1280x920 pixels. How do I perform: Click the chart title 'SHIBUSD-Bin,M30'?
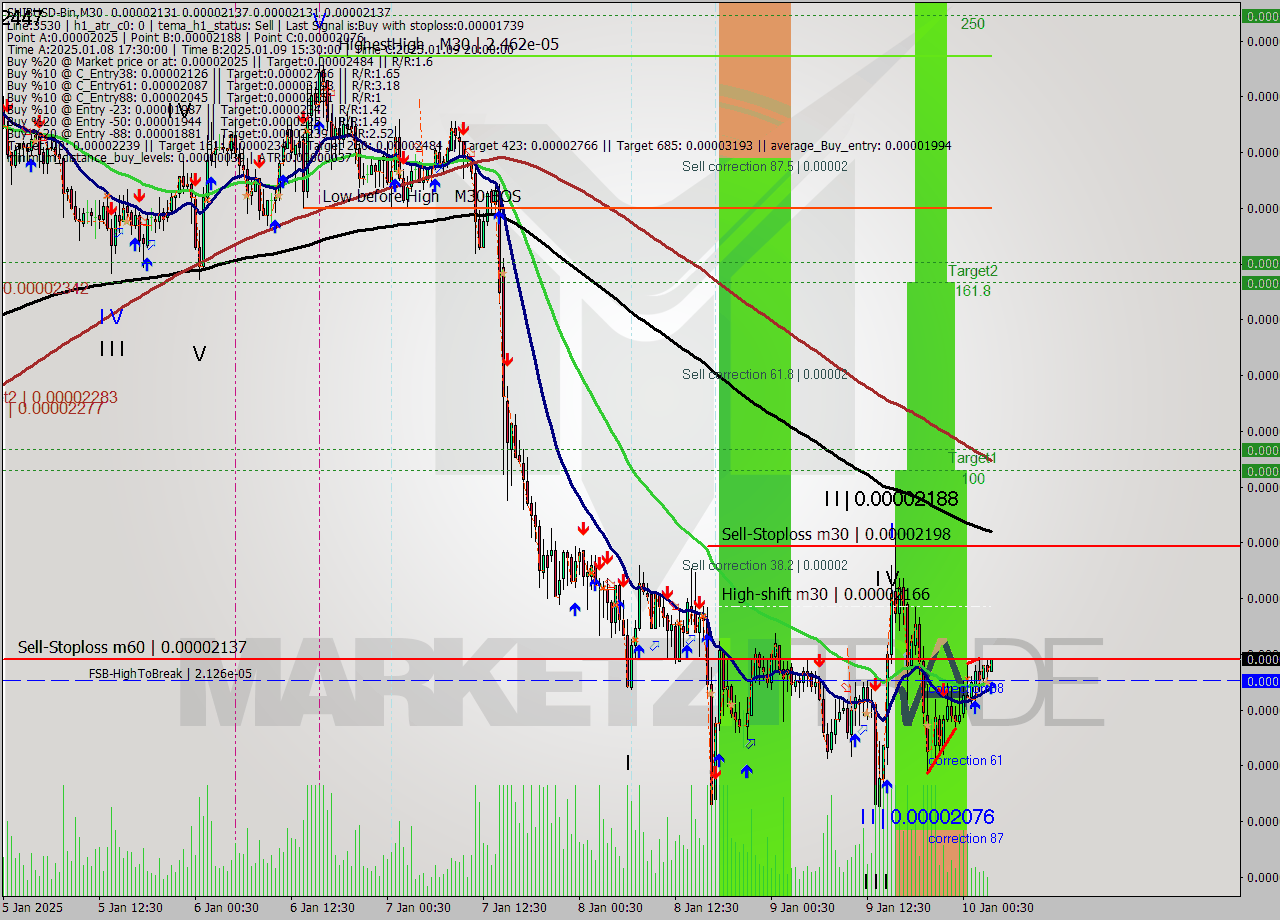click(x=55, y=12)
